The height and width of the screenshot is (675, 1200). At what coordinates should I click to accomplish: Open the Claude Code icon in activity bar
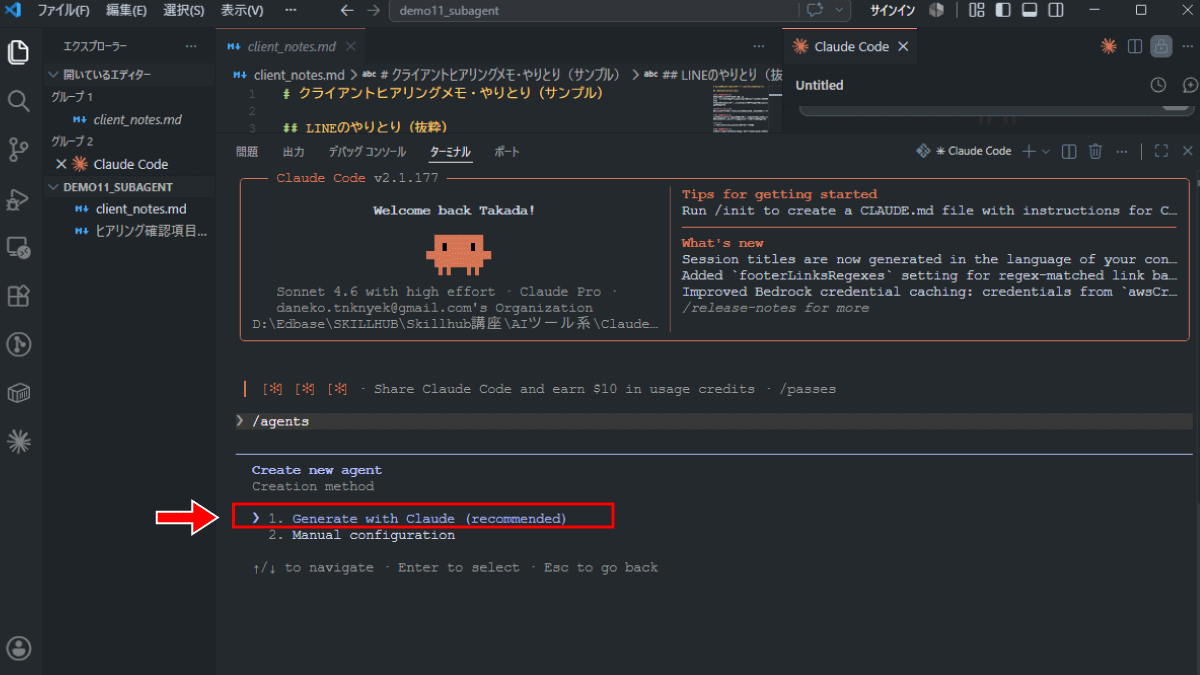click(18, 440)
